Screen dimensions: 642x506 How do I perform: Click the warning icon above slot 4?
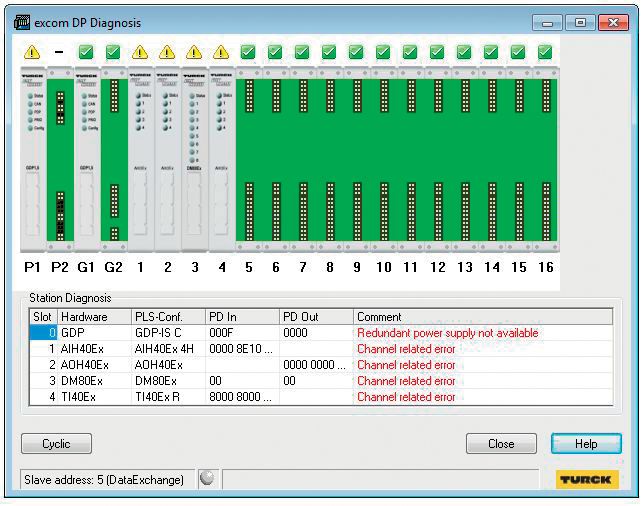[221, 52]
